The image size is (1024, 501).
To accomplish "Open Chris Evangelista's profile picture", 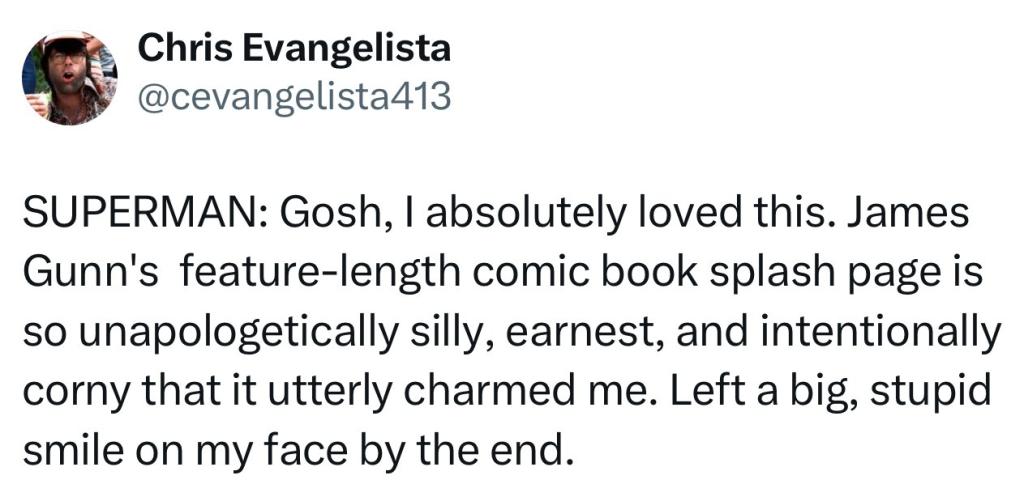I will [69, 78].
